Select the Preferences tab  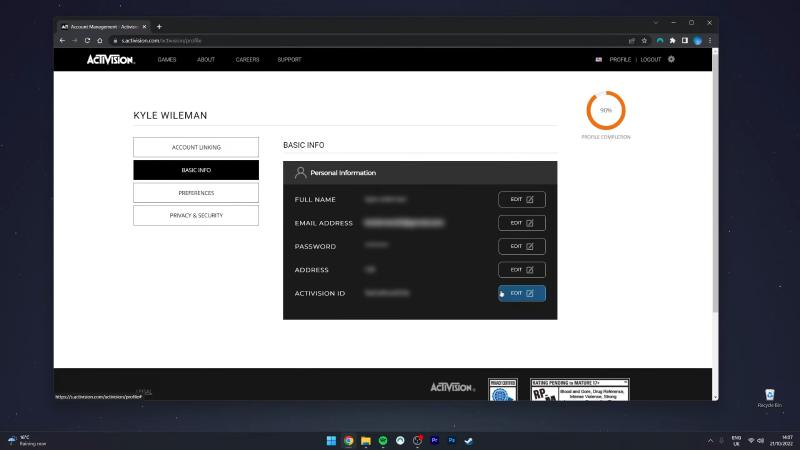coord(196,193)
